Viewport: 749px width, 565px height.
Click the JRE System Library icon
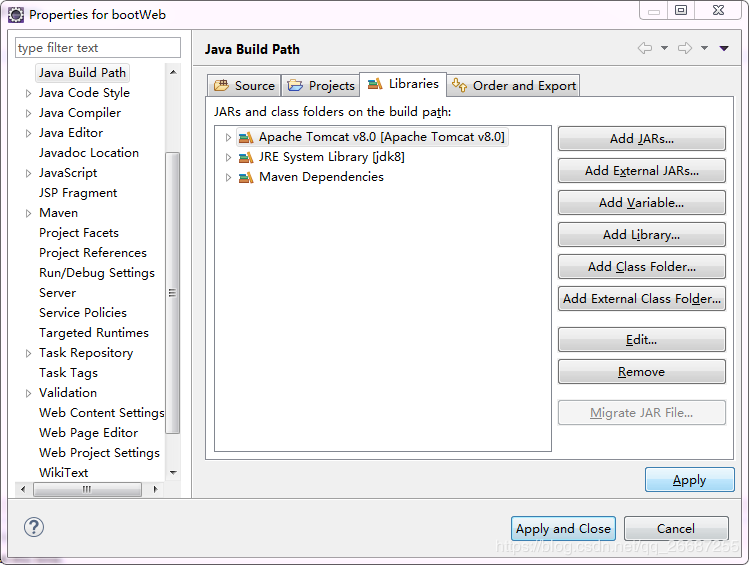(x=246, y=157)
